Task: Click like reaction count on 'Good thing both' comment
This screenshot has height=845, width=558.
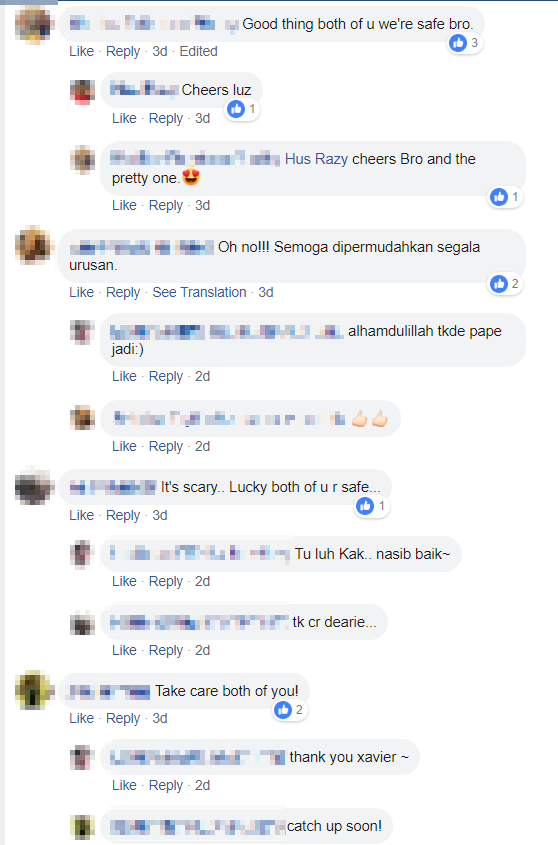Action: 465,43
